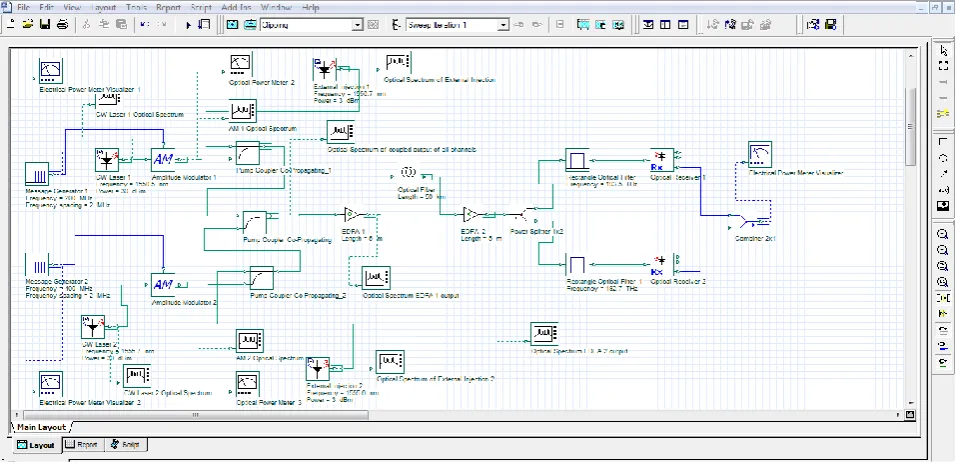
Task: Click the Paste clipboard icon
Action: click(121, 24)
